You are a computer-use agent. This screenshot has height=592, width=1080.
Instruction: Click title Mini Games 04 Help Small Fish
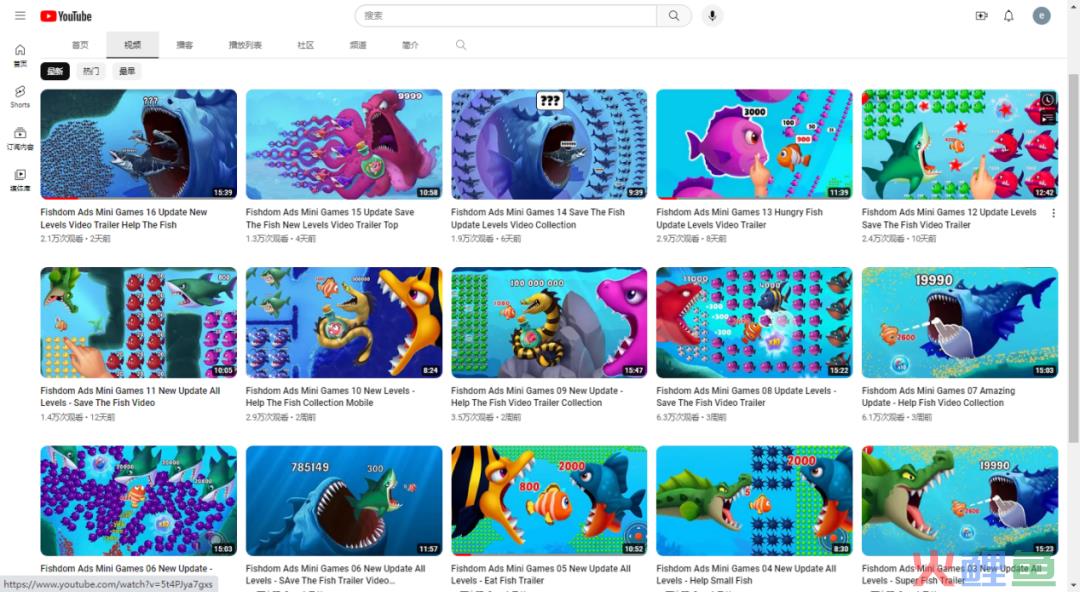746,574
